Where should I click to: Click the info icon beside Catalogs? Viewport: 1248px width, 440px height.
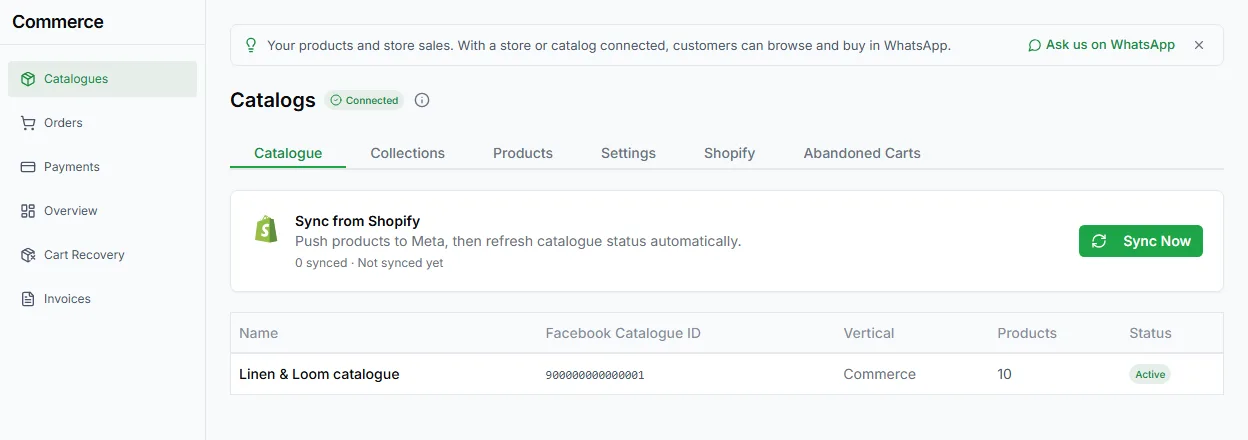(422, 100)
